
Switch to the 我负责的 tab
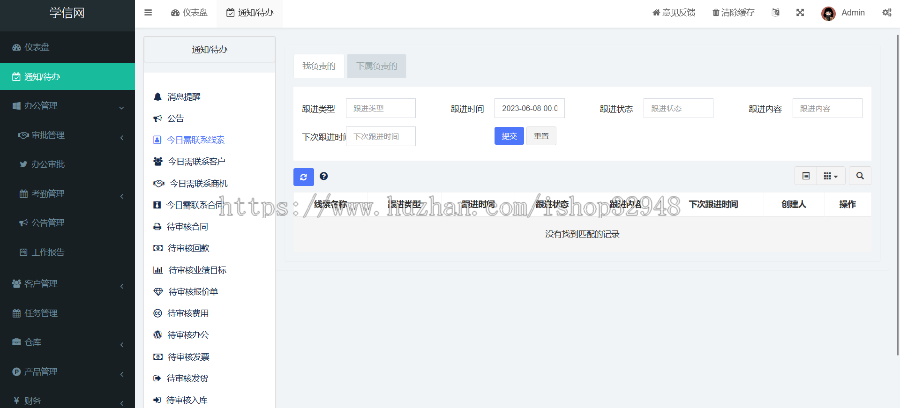pos(319,66)
